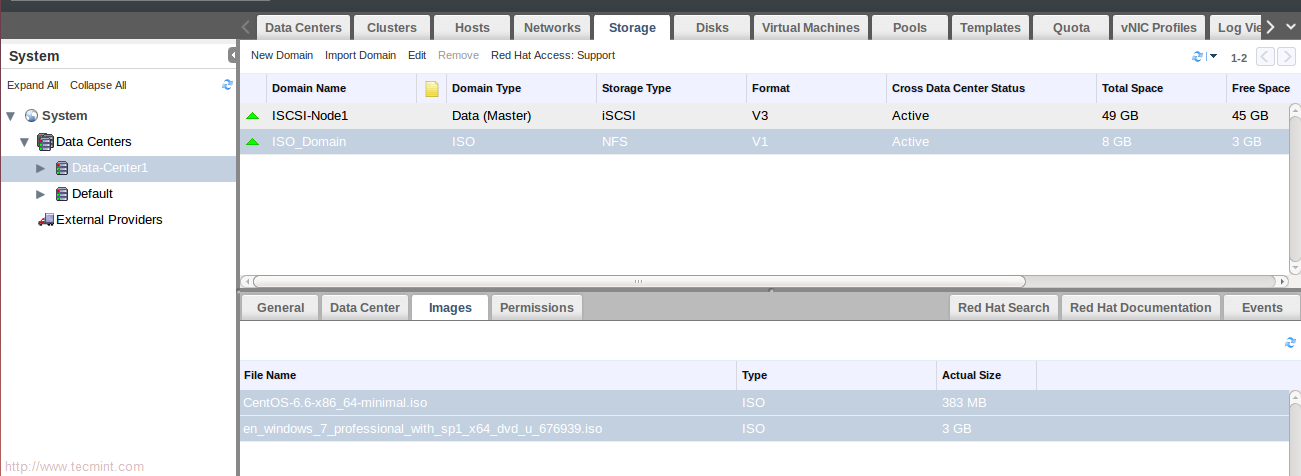Click the green status arrow for ISCSI-Node1
This screenshot has height=476, width=1301.
tap(253, 116)
